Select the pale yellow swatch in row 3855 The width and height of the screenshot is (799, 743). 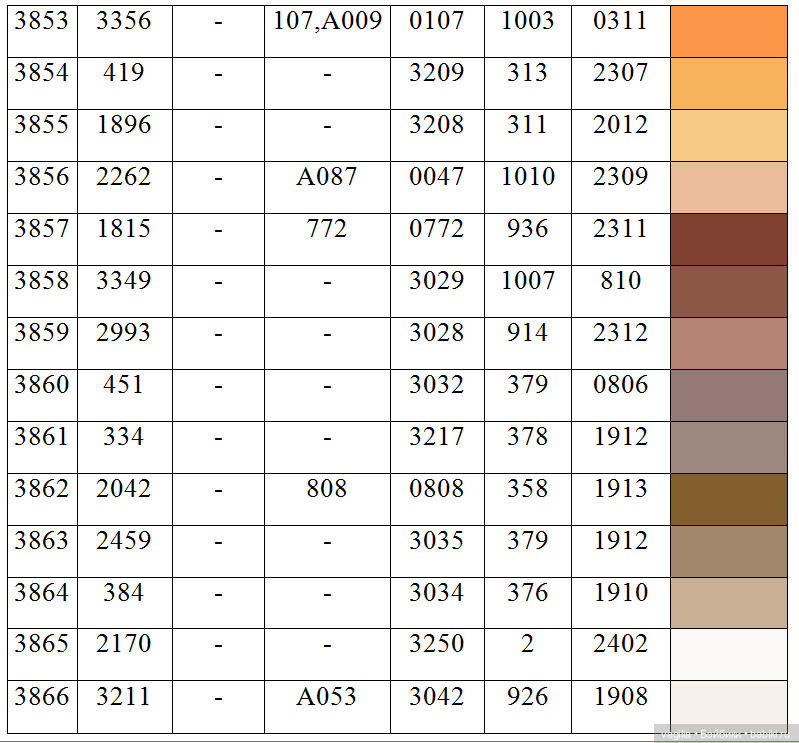tap(729, 135)
